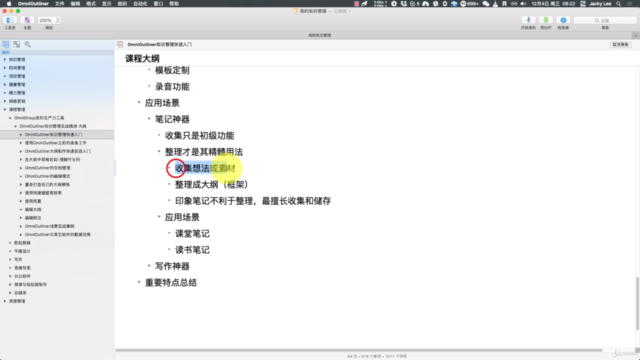Click the horizontal scrollbar at bottom
The width and height of the screenshot is (640, 360).
(359, 350)
